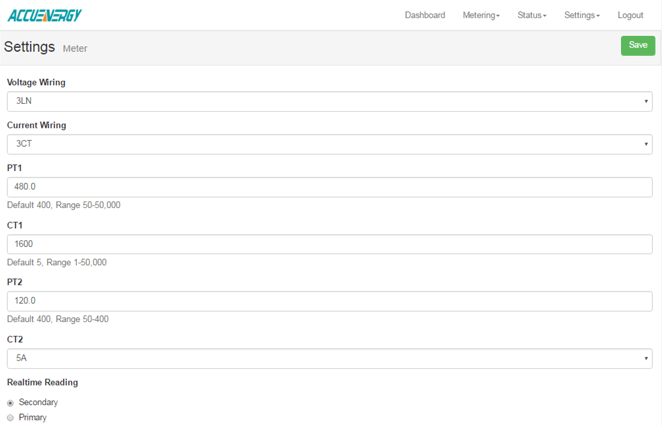Open the Voltage Wiring dropdown

329,101
